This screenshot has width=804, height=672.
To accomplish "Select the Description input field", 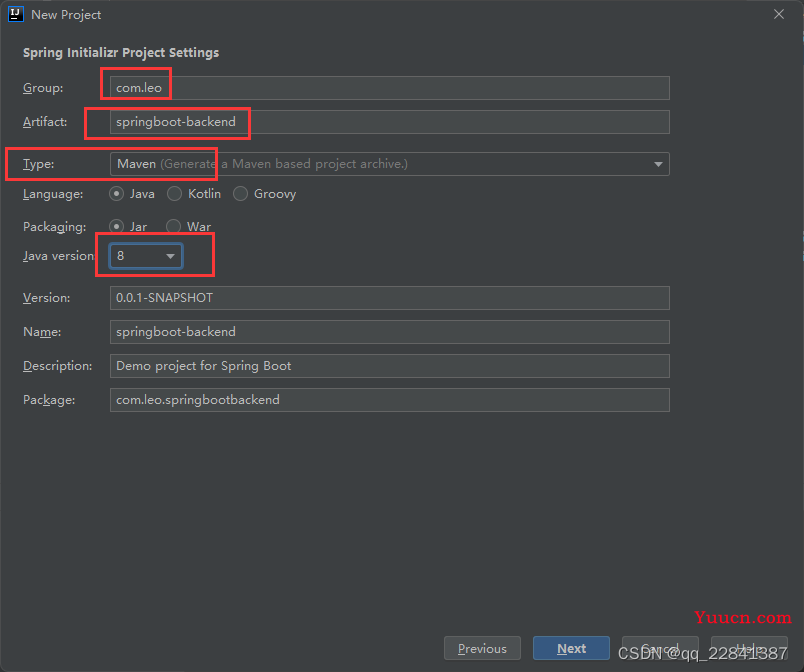I will pyautogui.click(x=389, y=366).
